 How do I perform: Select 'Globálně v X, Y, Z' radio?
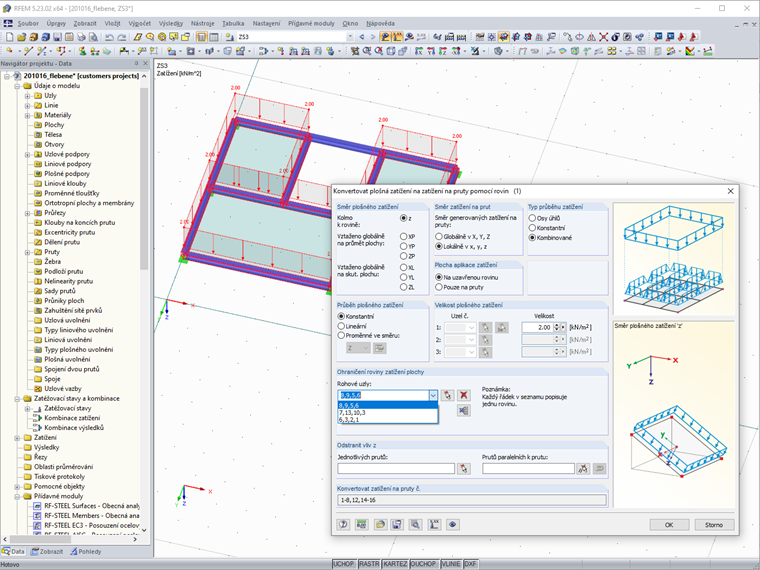pos(439,237)
